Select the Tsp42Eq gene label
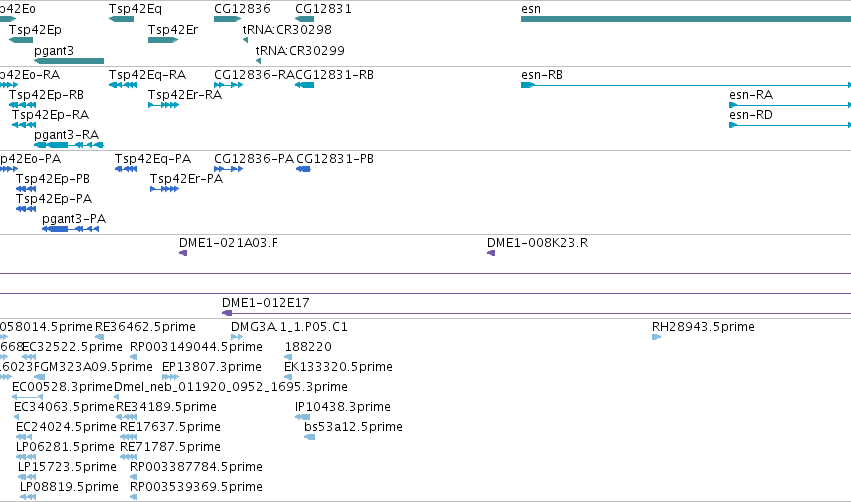This screenshot has width=851, height=502. (x=135, y=9)
